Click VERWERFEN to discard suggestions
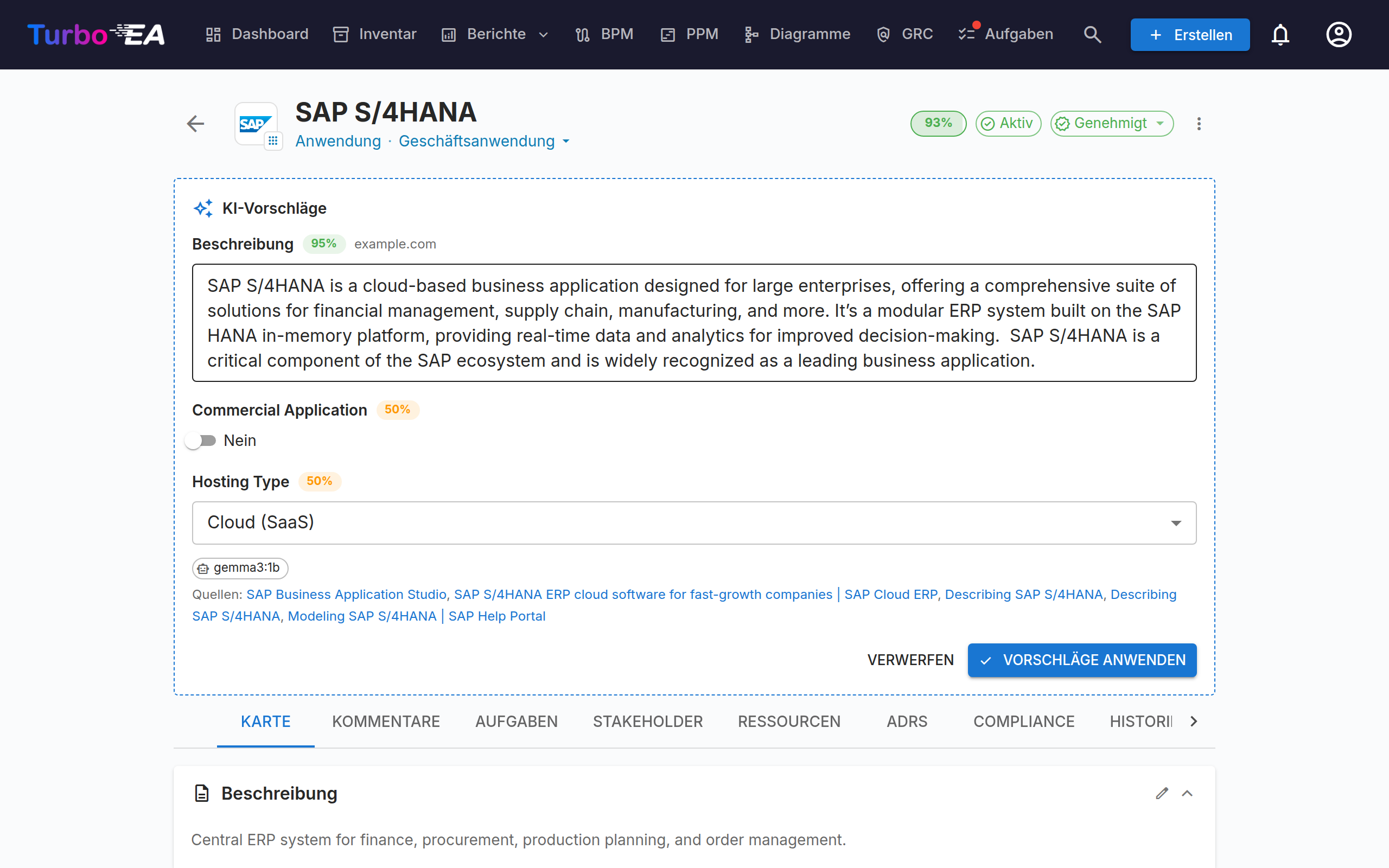Image resolution: width=1389 pixels, height=868 pixels. (910, 660)
